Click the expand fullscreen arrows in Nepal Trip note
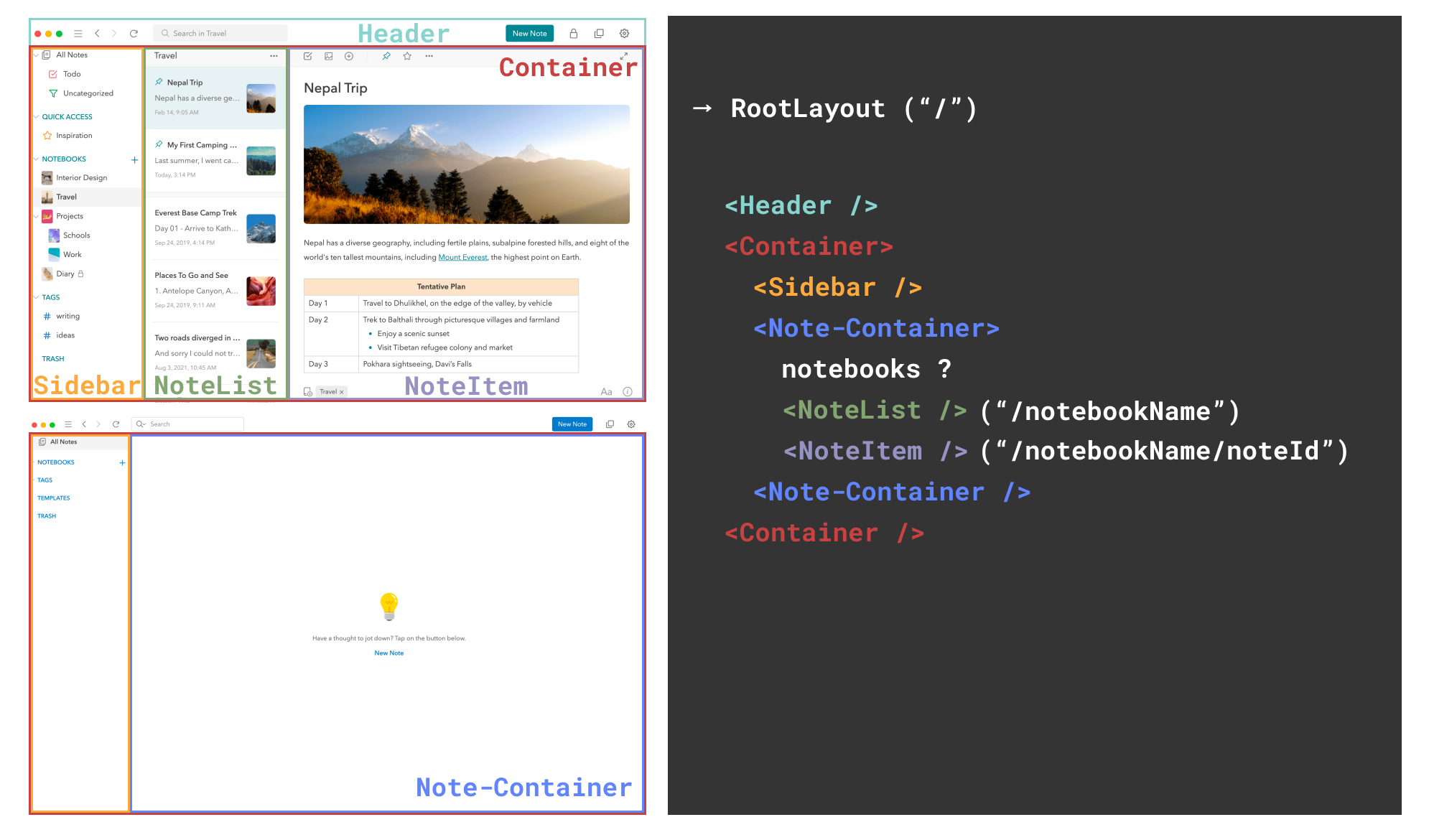This screenshot has height=840, width=1429. pos(623,56)
